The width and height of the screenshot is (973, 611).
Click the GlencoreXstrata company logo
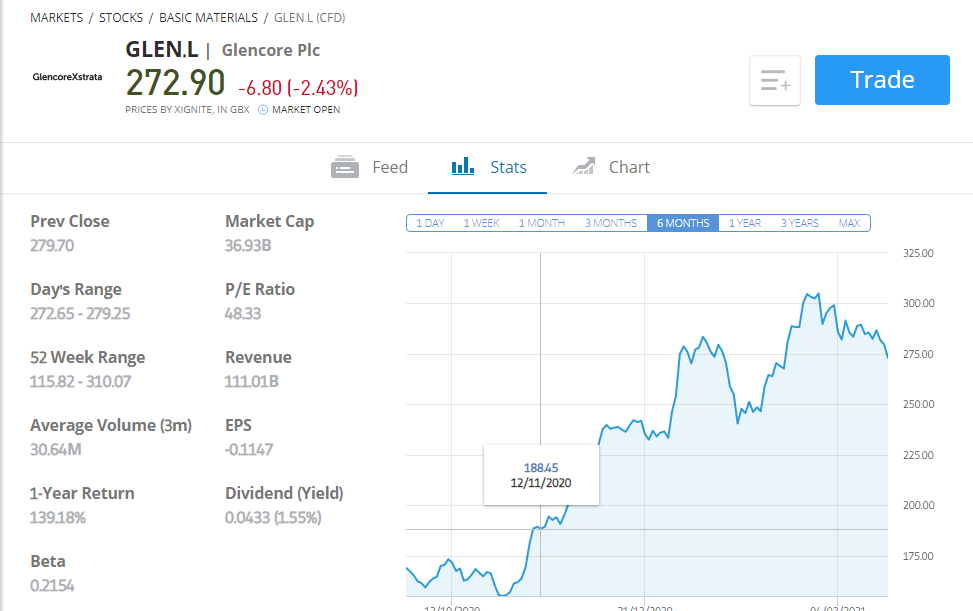pos(67,77)
